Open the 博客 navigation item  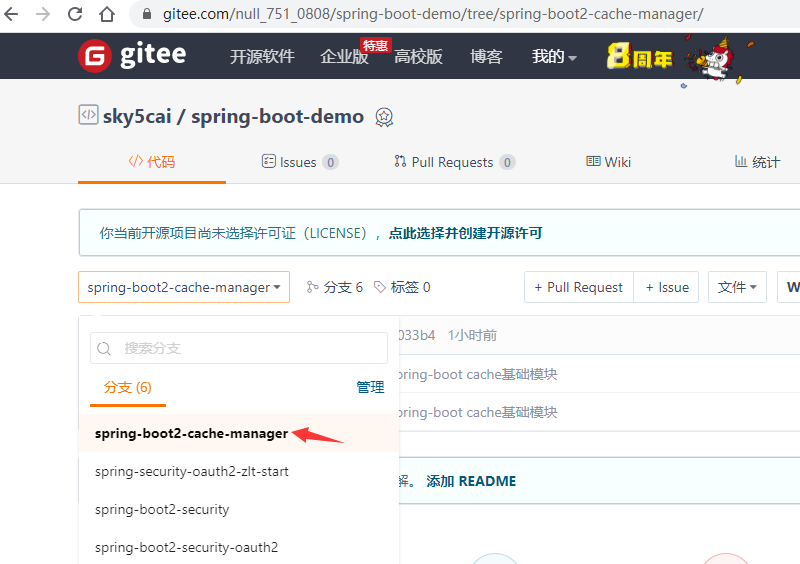(486, 56)
